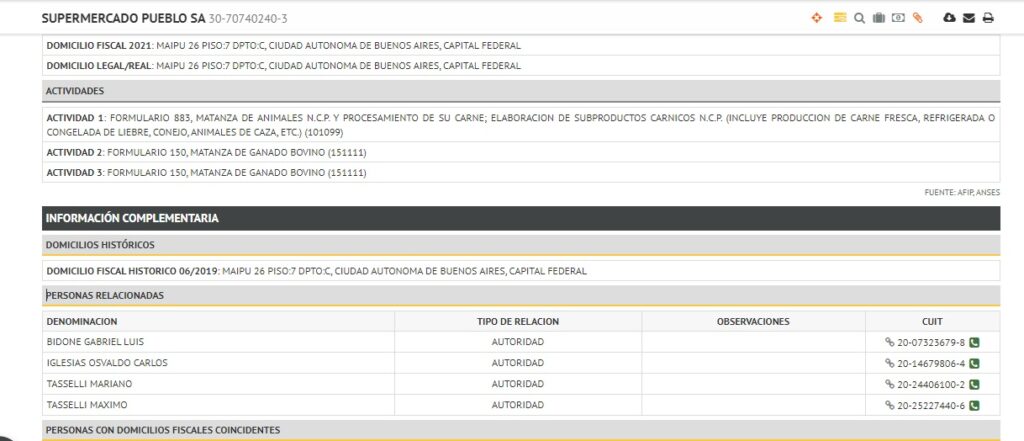Viewport: 1024px width, 441px height.
Task: Click DOMICILIO FISCAL HISTORICO 06/2019 row
Action: [521, 270]
